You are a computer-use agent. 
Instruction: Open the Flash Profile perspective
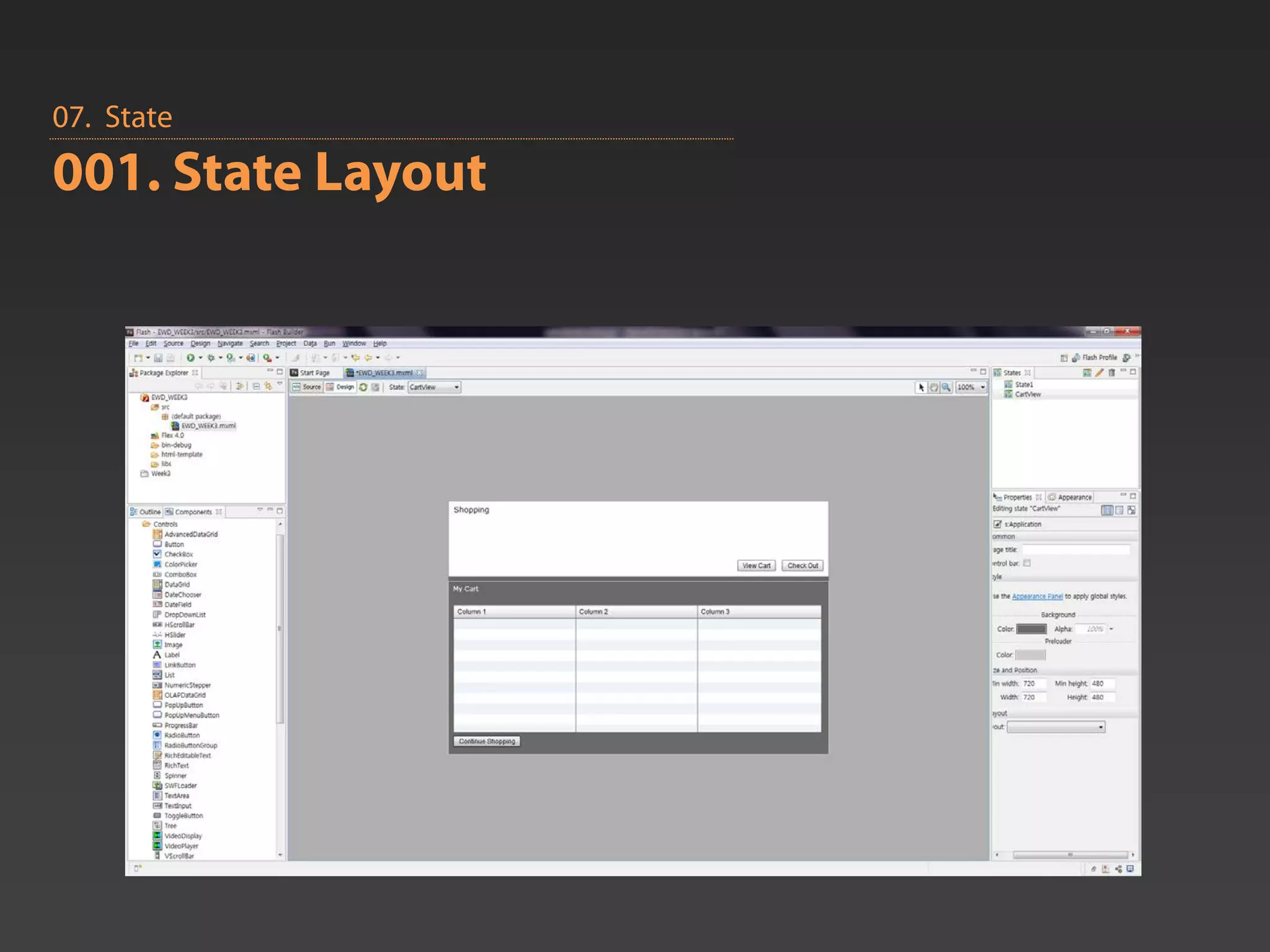click(1095, 358)
